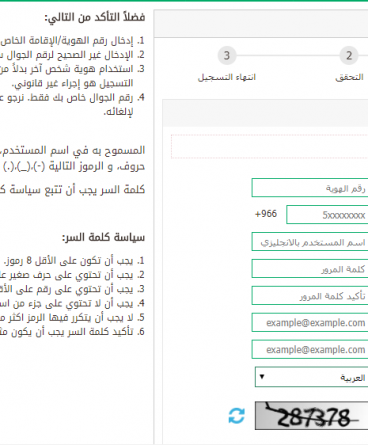Click heading فضلاً التأكد من التالي
368x445 pixels.
click(95, 17)
